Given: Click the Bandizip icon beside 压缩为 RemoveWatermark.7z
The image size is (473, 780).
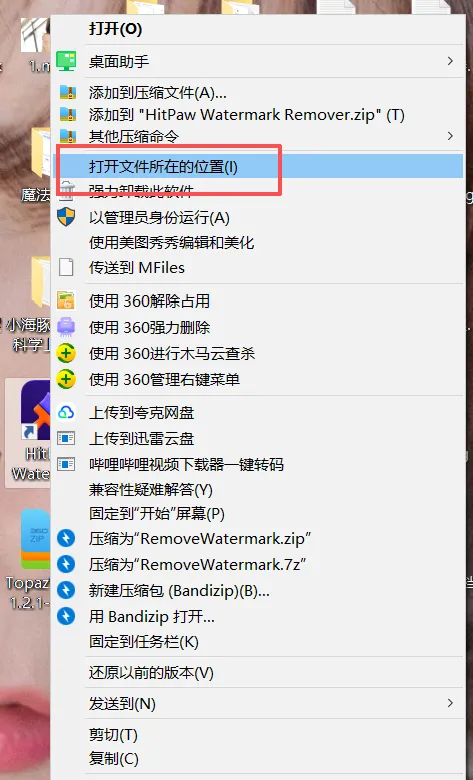Looking at the screenshot, I should [66, 564].
